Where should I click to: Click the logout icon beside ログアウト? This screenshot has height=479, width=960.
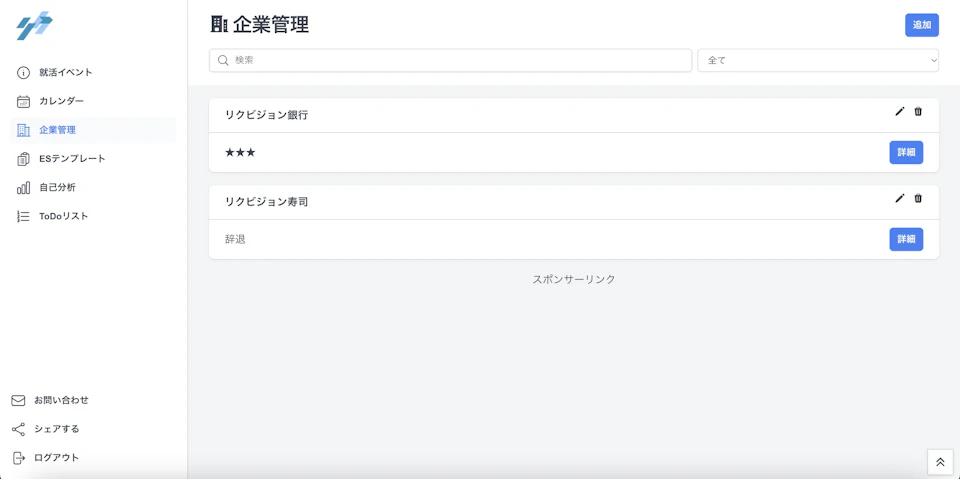(18, 458)
